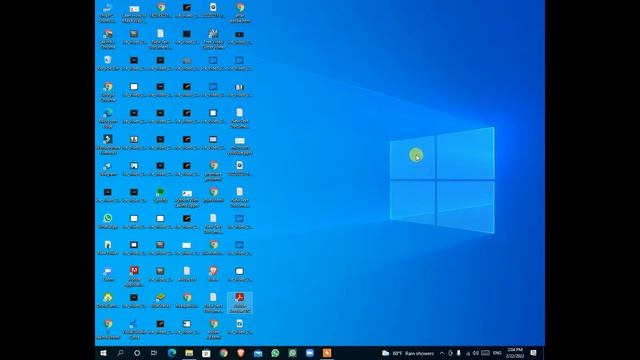The height and width of the screenshot is (360, 640).
Task: Select the WhatsApp desktop shortcut
Action: coord(108,222)
